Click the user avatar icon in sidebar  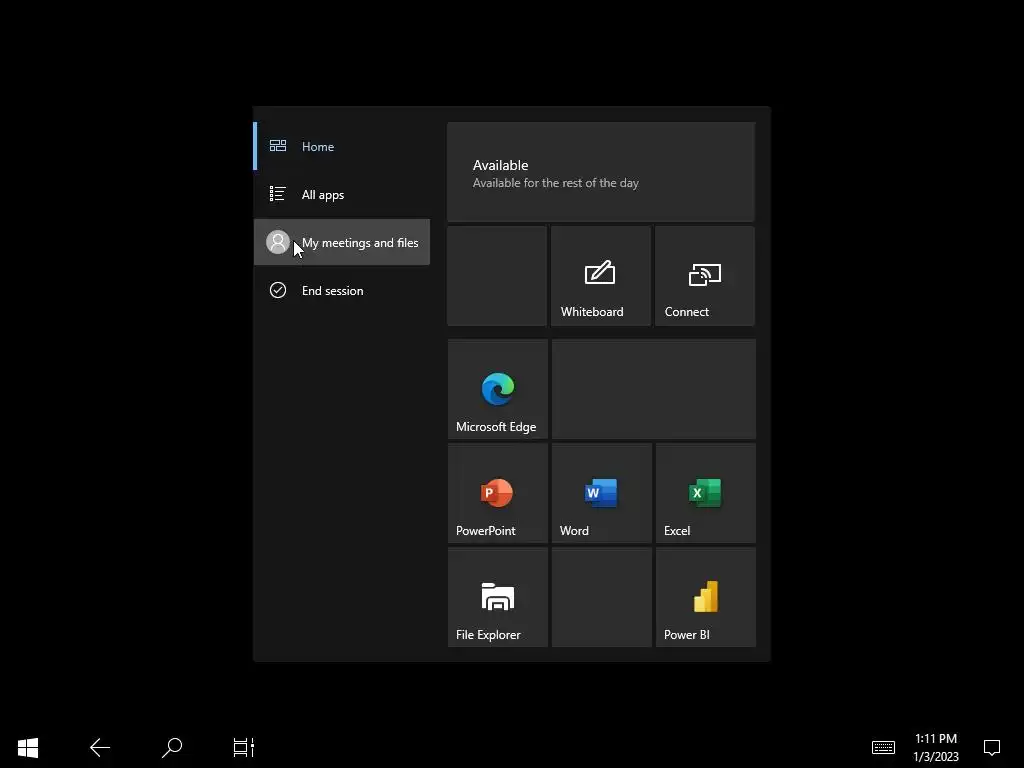click(x=278, y=242)
